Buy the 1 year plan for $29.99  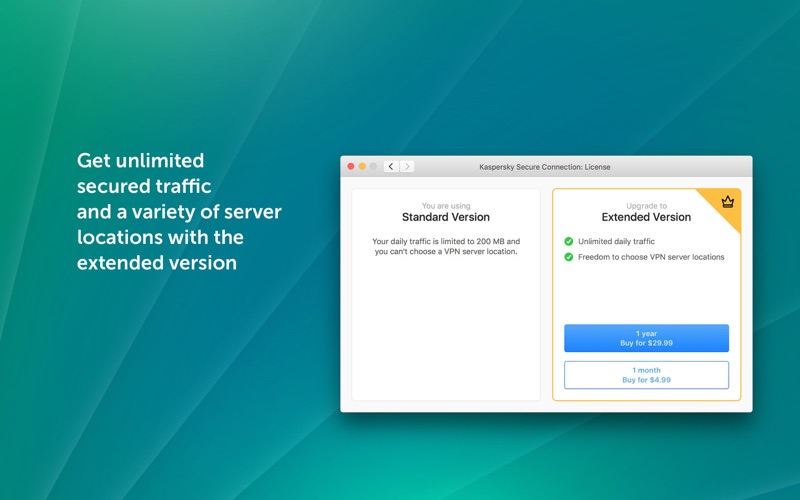pos(646,338)
